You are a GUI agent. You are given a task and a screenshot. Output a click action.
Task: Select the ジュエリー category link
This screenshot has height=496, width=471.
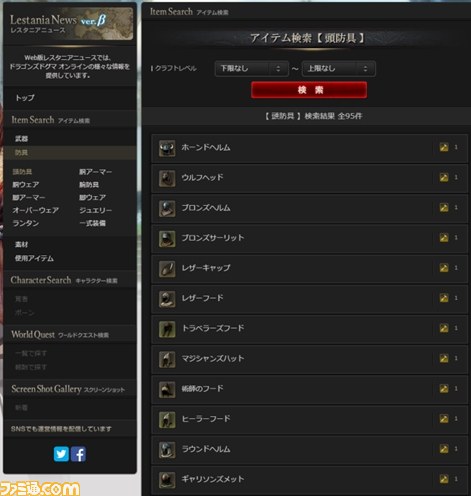pos(95,210)
